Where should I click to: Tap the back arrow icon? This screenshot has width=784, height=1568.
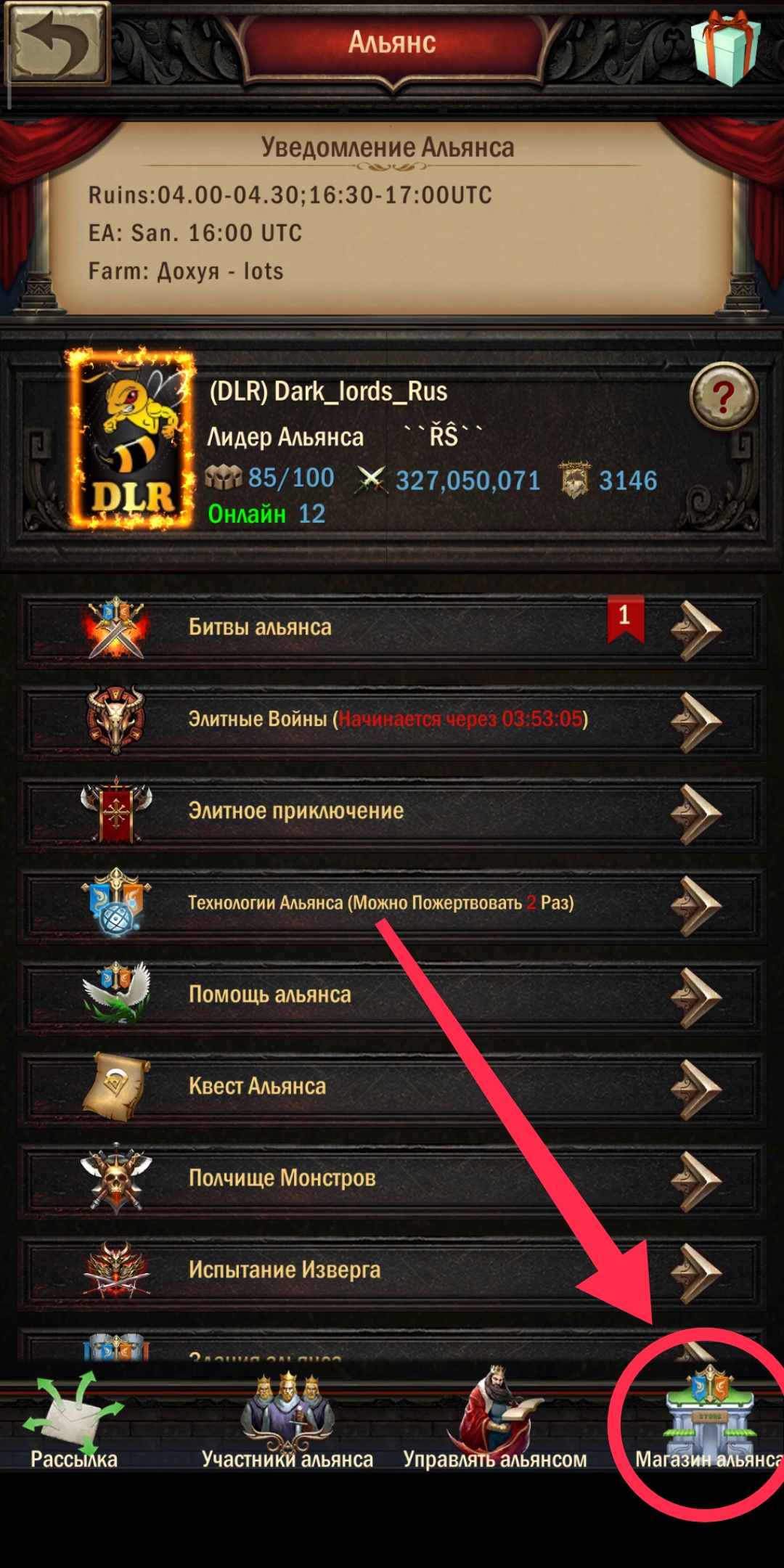57,44
